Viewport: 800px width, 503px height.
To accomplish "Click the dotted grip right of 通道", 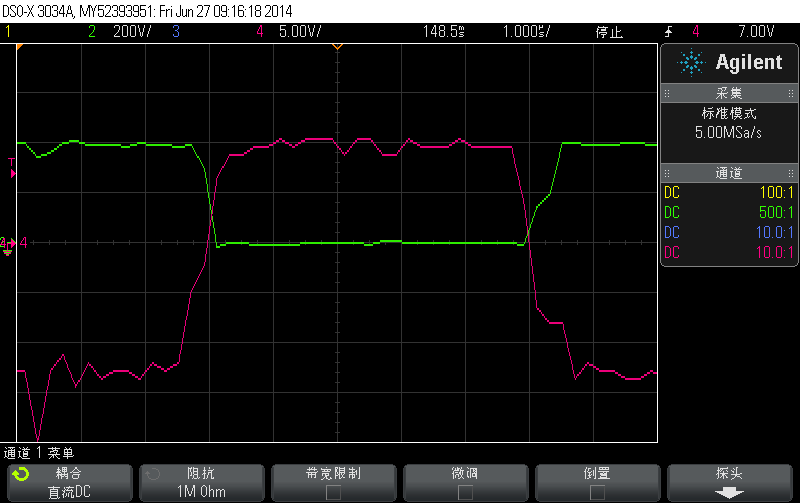I will pos(791,173).
